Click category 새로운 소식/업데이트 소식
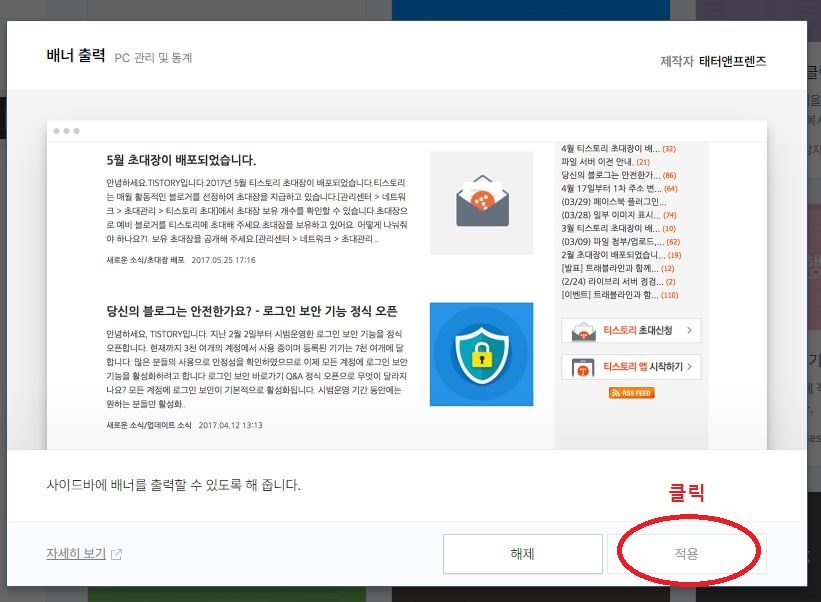The height and width of the screenshot is (602, 821). pos(149,425)
